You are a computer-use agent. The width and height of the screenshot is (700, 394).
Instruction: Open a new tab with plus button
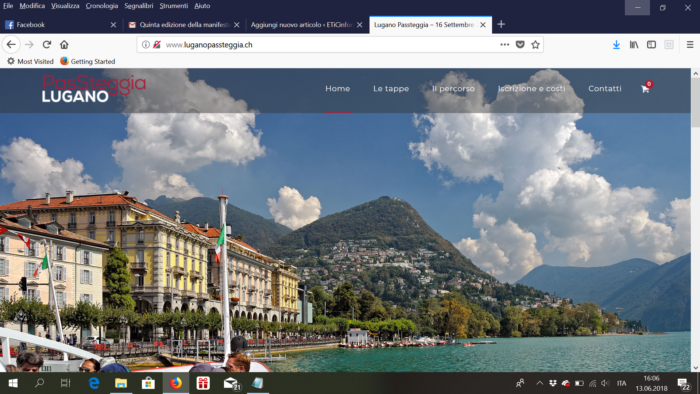[501, 25]
